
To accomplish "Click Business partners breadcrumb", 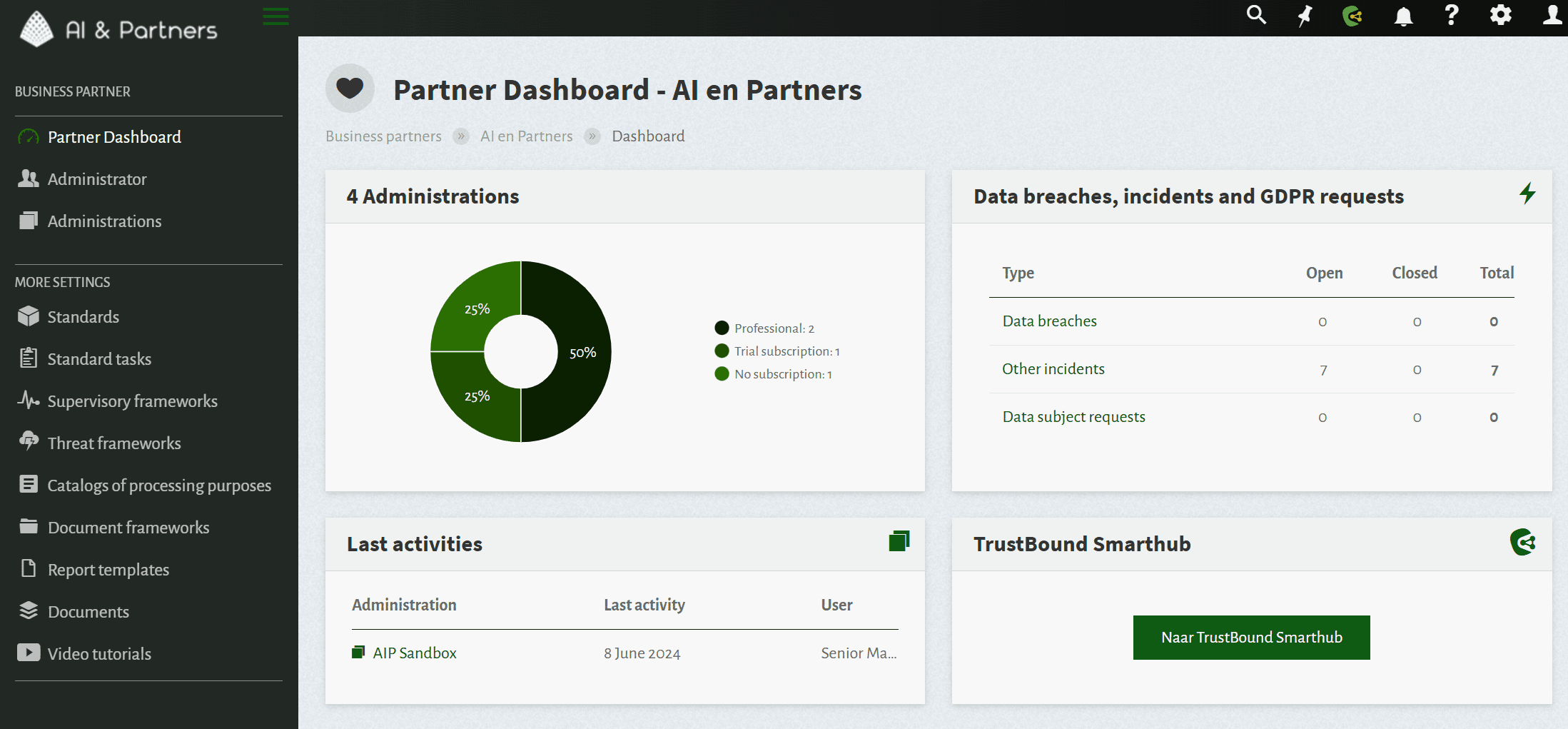I will click(383, 136).
